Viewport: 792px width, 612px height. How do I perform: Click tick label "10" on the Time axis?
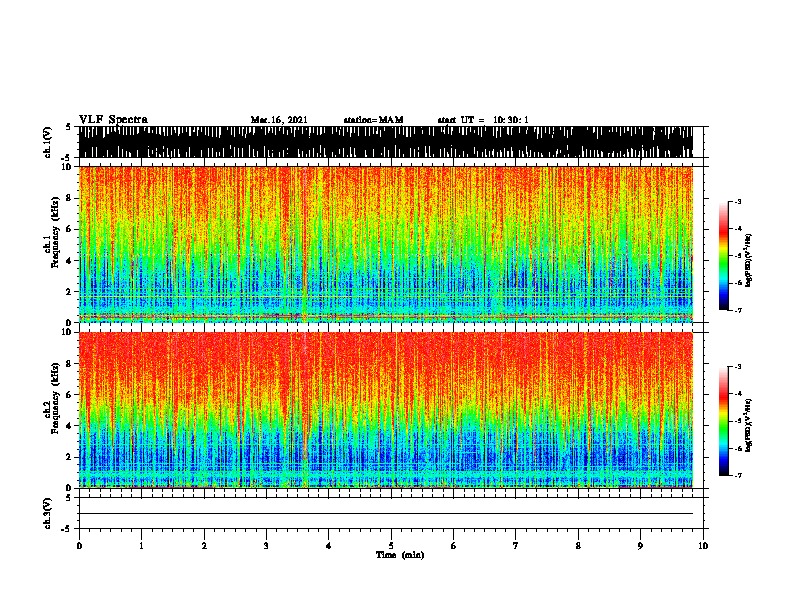click(703, 546)
